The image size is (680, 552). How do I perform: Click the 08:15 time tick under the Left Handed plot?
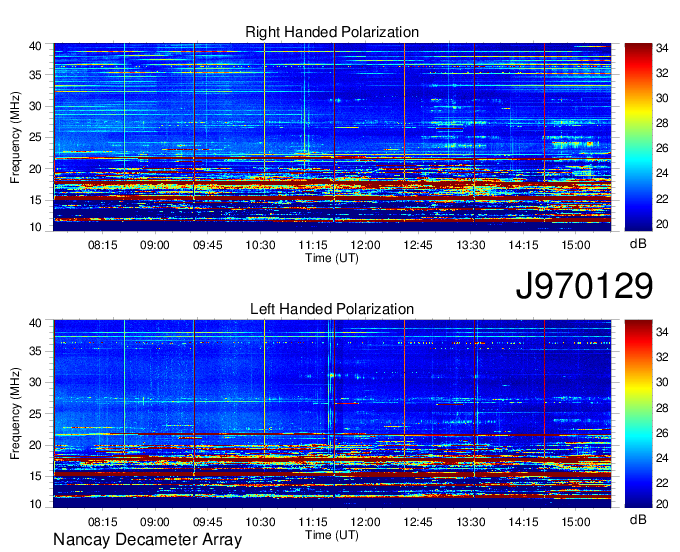pos(103,522)
